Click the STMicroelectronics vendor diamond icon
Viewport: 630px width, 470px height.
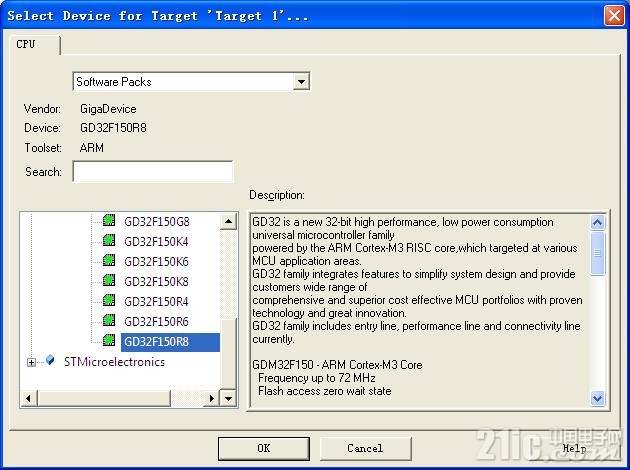[50, 360]
